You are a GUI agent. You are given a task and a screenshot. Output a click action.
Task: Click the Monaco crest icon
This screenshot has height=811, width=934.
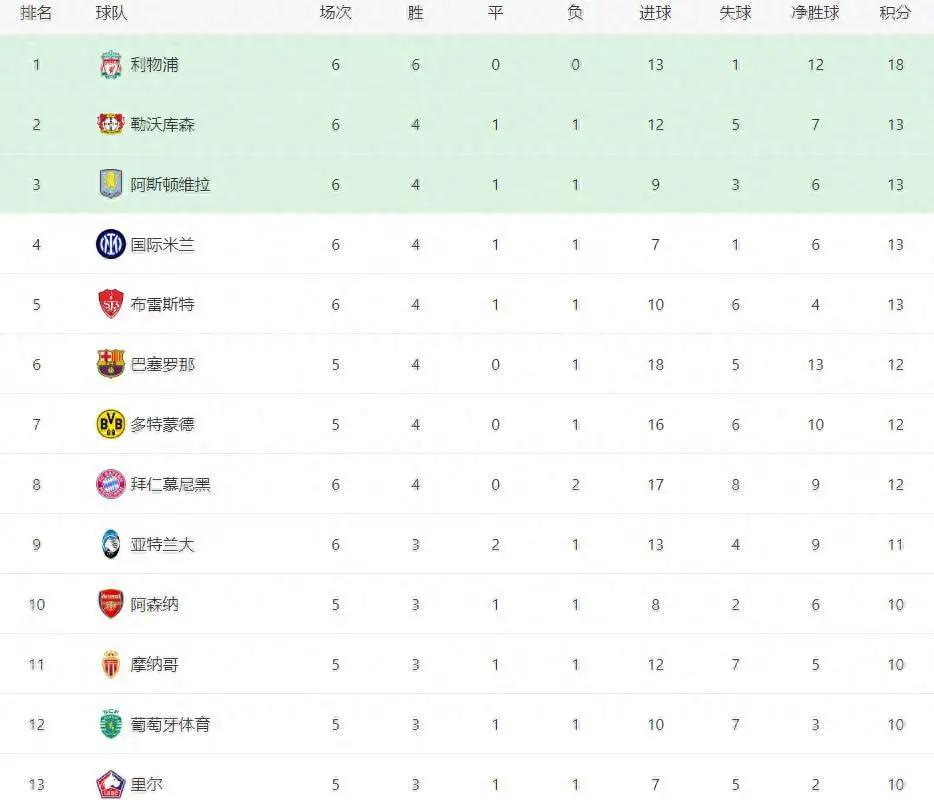(x=111, y=664)
